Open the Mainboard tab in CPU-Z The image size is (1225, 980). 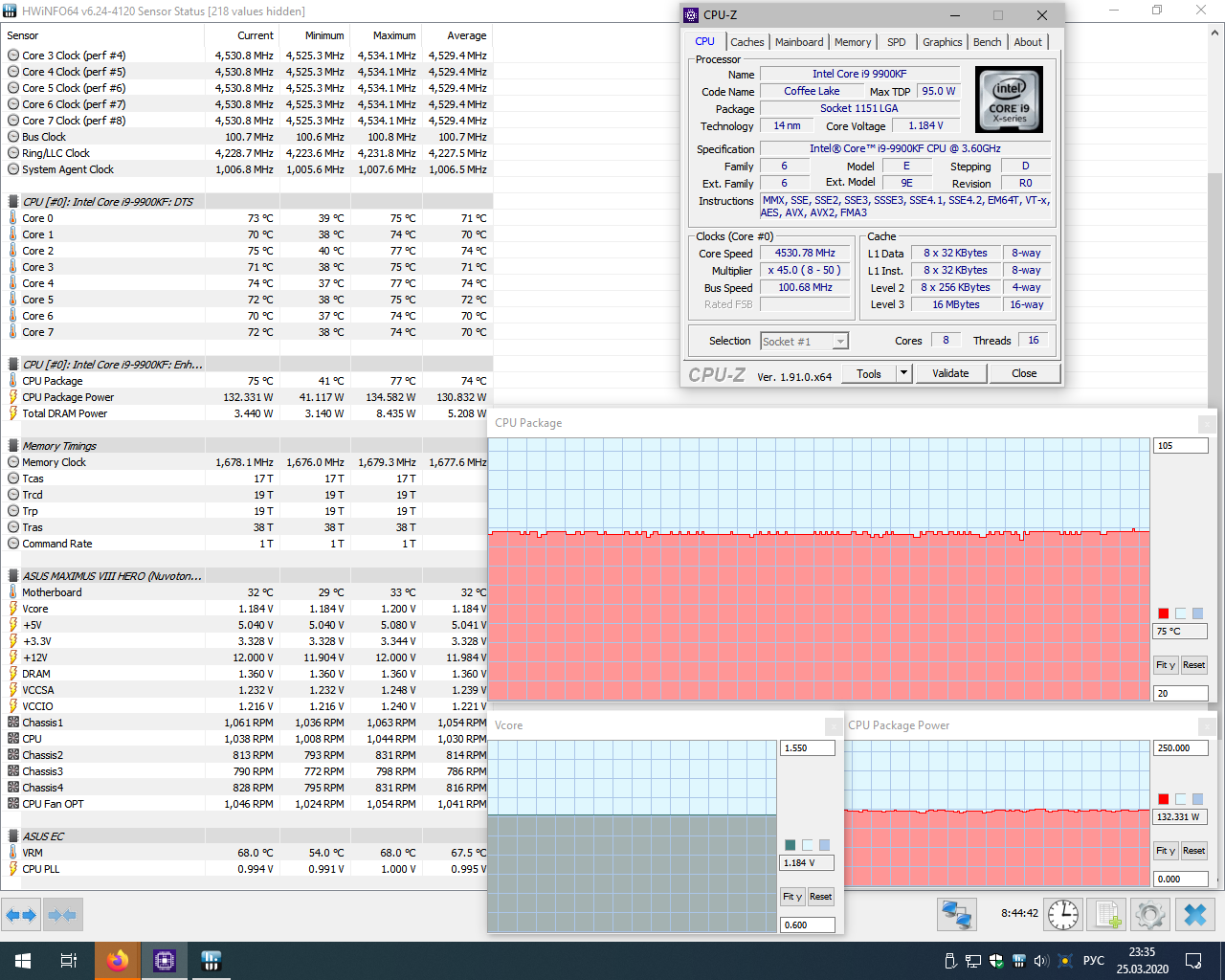point(799,42)
